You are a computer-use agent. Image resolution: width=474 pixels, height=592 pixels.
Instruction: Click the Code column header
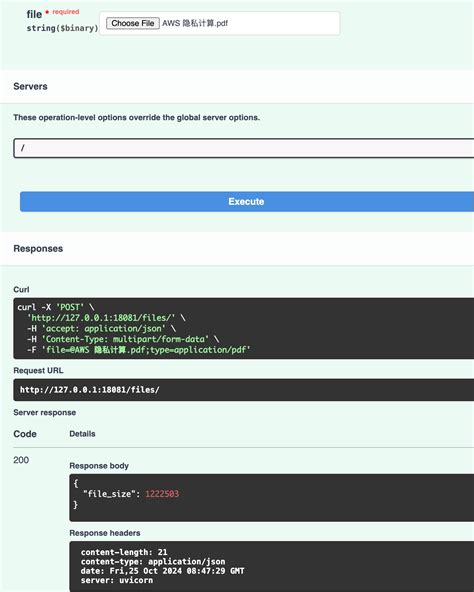click(25, 434)
